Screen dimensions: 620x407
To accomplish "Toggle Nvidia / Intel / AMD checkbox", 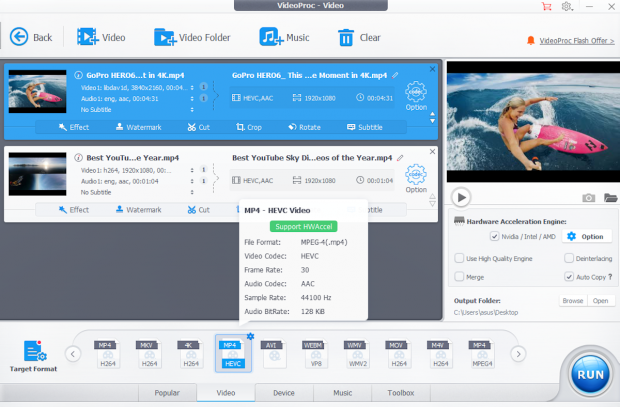I will pyautogui.click(x=494, y=237).
